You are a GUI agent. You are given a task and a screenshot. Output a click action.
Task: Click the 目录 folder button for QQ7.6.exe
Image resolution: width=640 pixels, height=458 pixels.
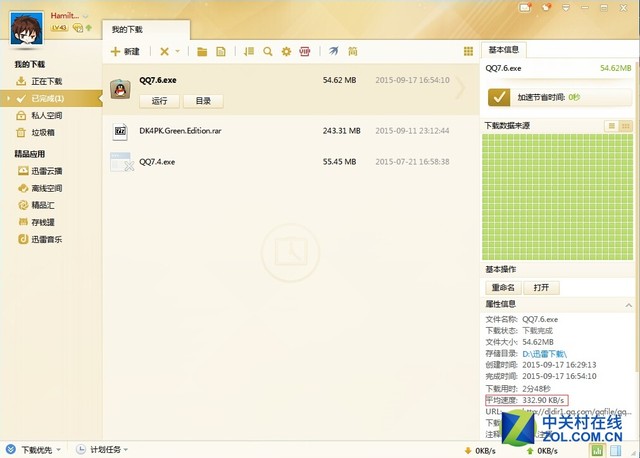tap(203, 101)
